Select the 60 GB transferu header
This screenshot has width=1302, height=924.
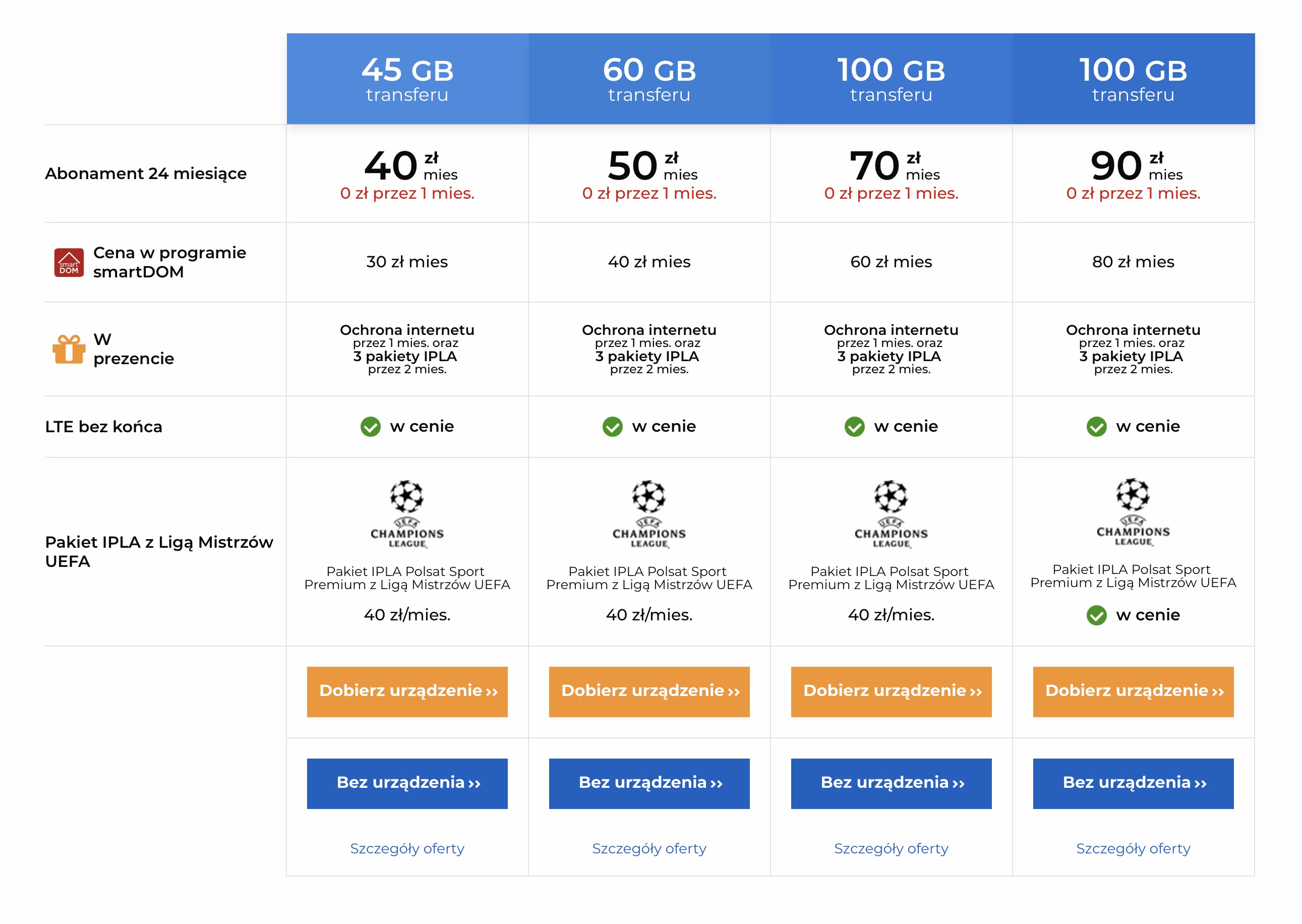pyautogui.click(x=649, y=79)
